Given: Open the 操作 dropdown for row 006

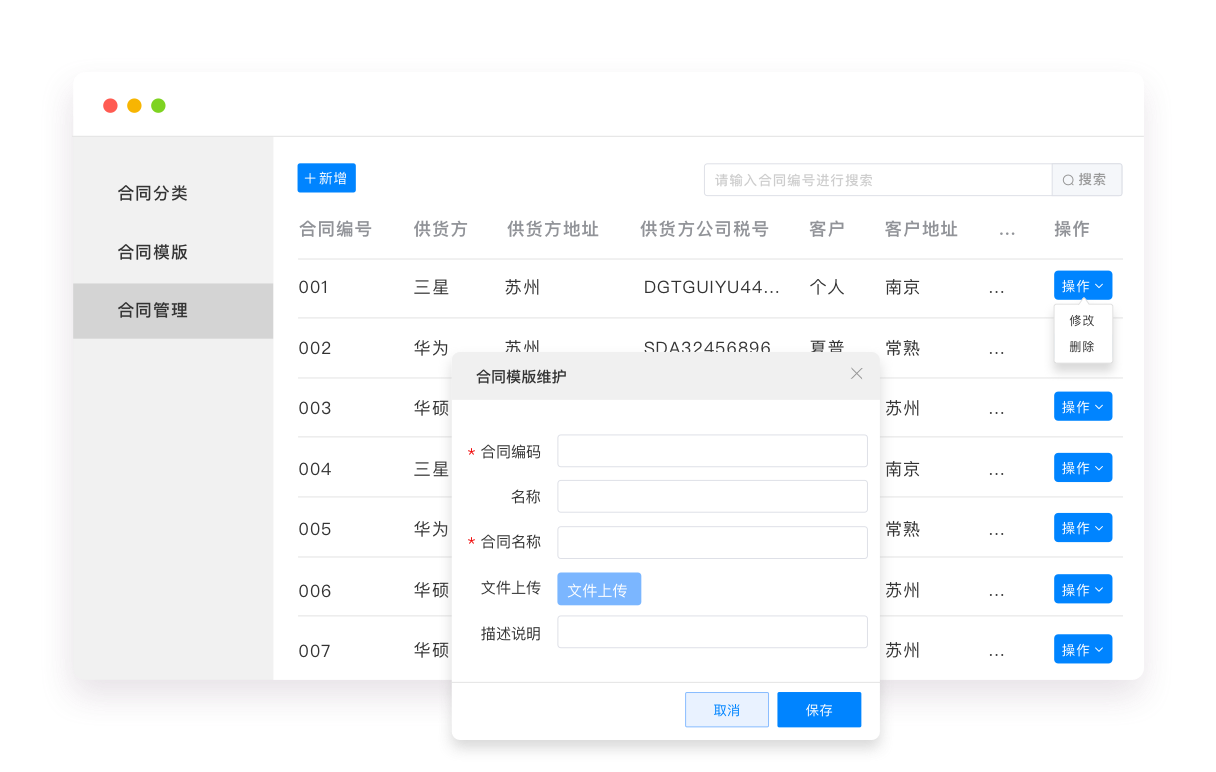Looking at the screenshot, I should coord(1083,589).
